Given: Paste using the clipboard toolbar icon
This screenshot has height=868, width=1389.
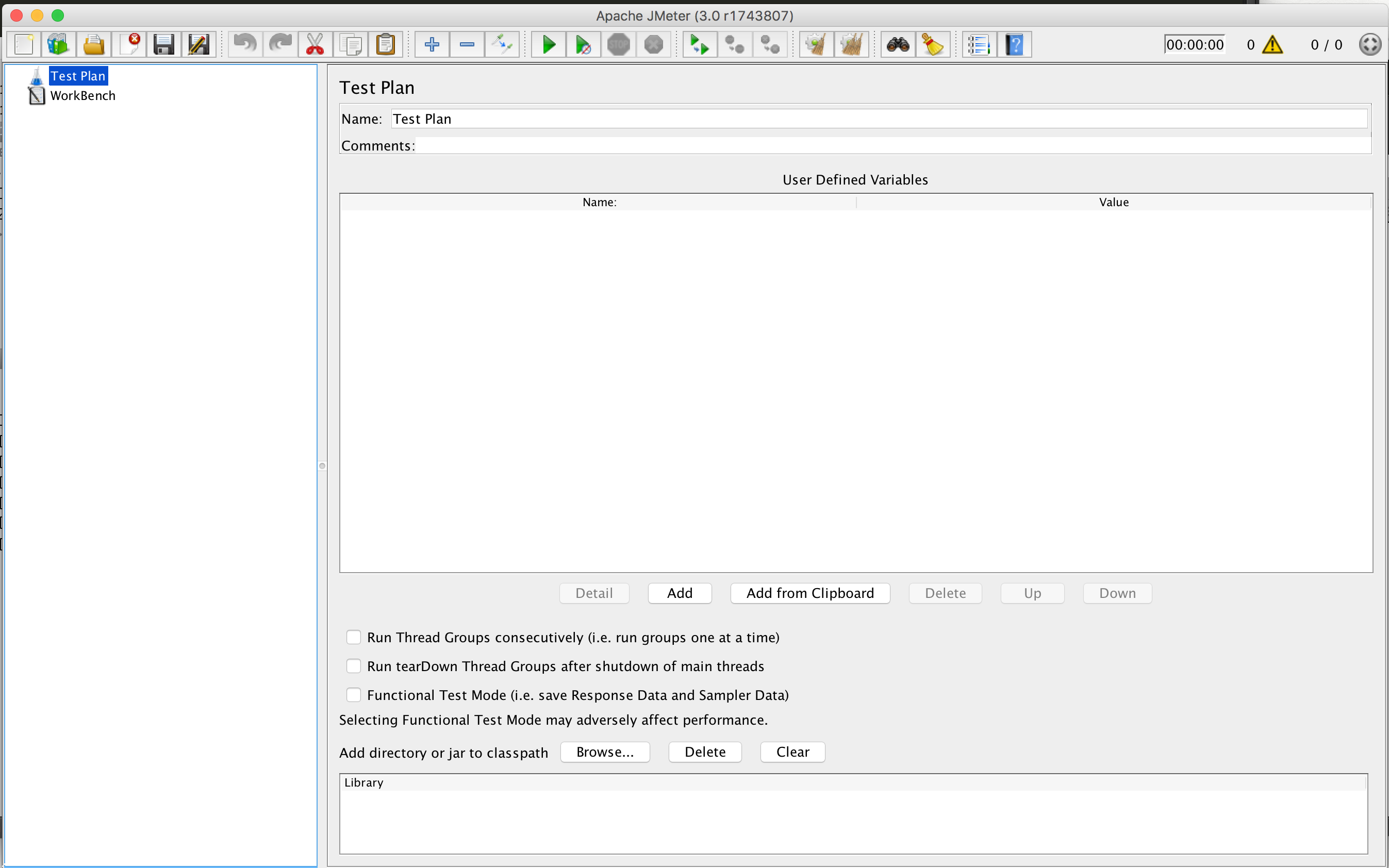Looking at the screenshot, I should pyautogui.click(x=385, y=44).
